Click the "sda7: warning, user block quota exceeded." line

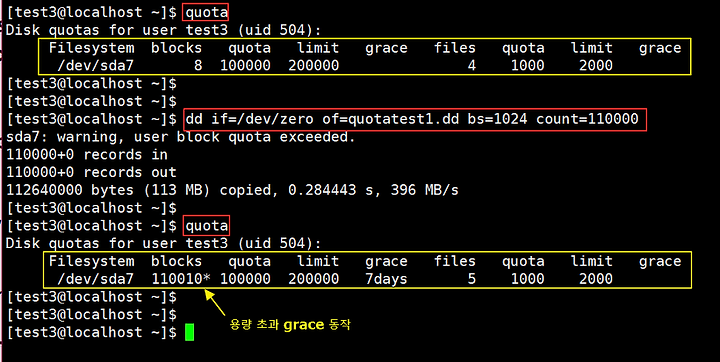pos(180,137)
